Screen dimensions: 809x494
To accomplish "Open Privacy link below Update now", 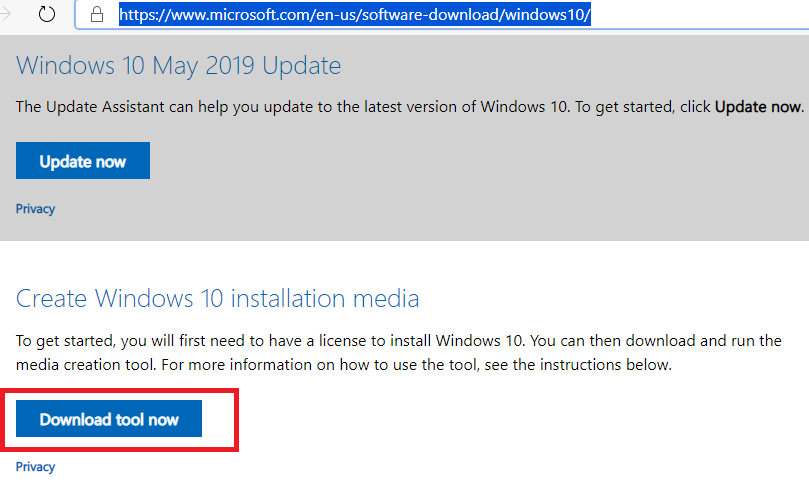I will (35, 209).
